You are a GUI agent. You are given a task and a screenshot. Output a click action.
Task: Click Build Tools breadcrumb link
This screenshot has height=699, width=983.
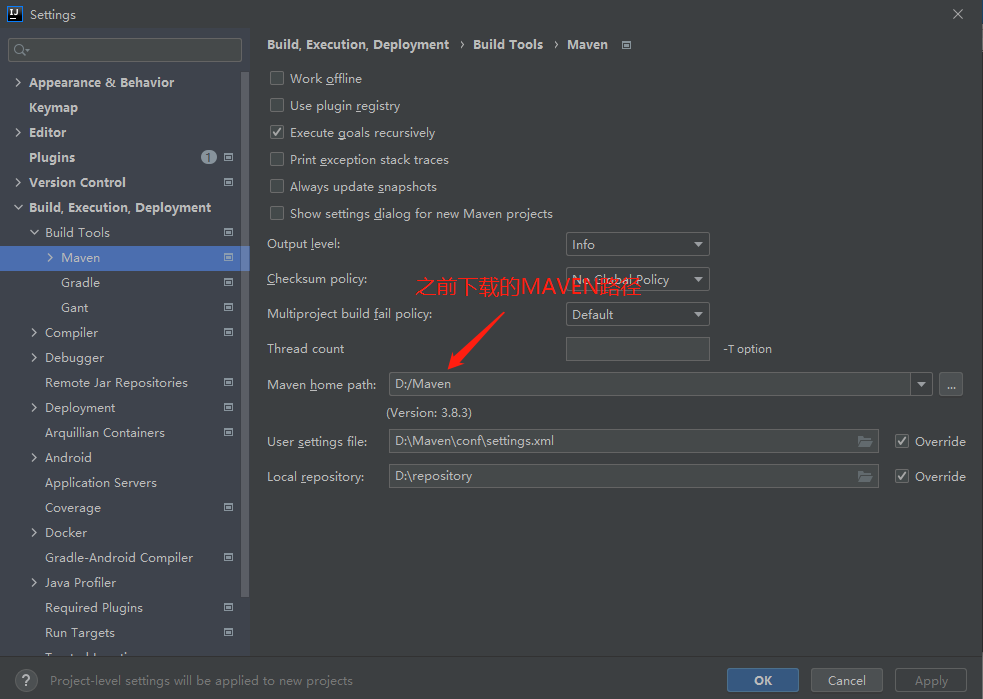(x=508, y=45)
